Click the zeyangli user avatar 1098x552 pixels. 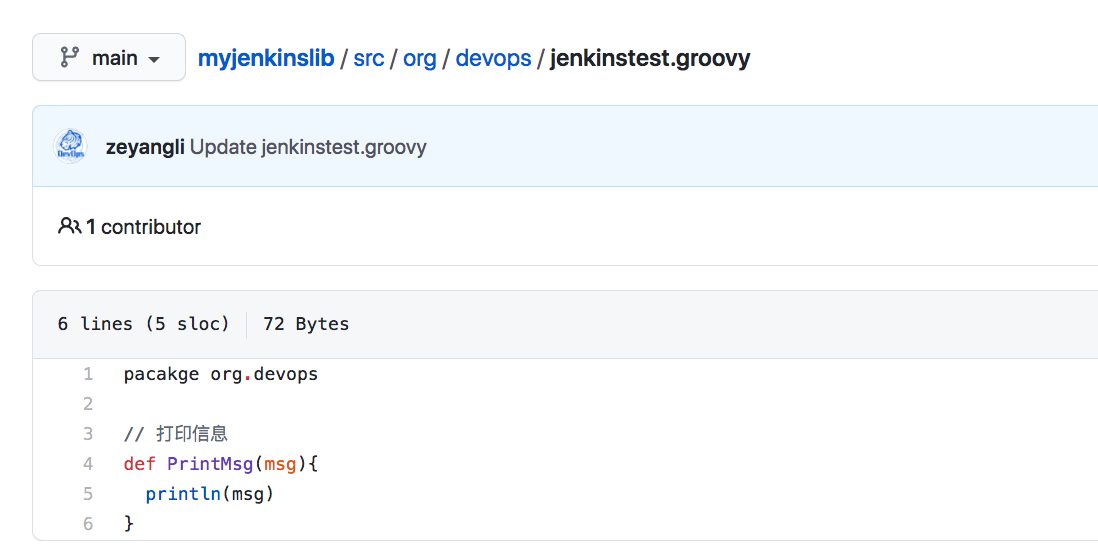tap(70, 147)
